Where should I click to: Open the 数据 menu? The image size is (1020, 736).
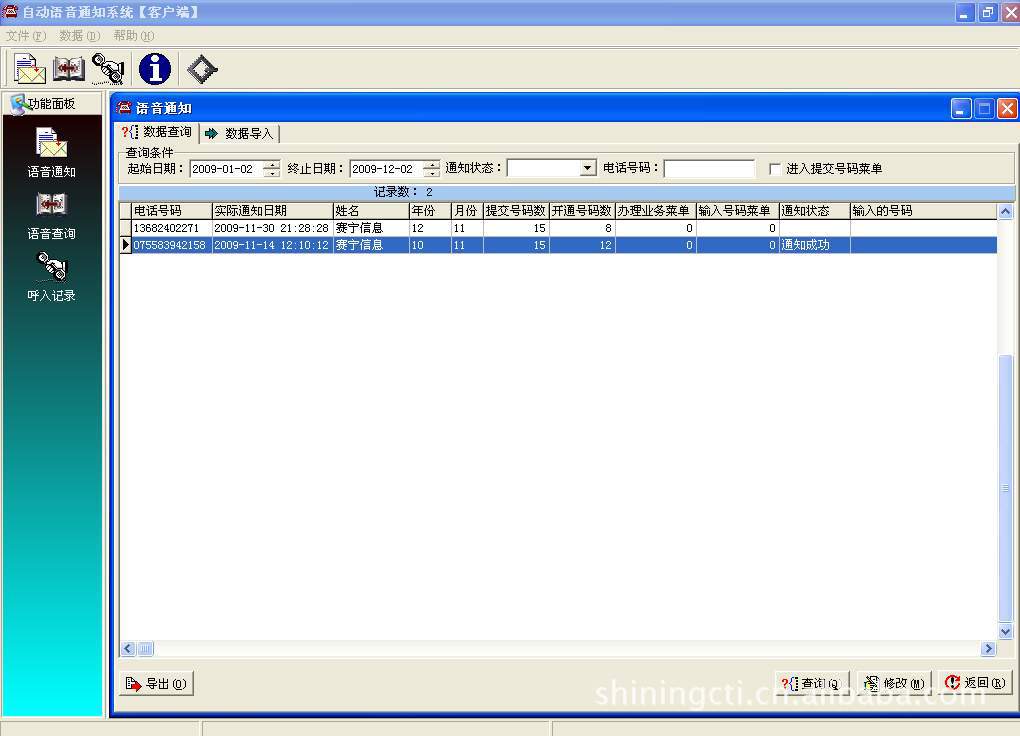79,36
